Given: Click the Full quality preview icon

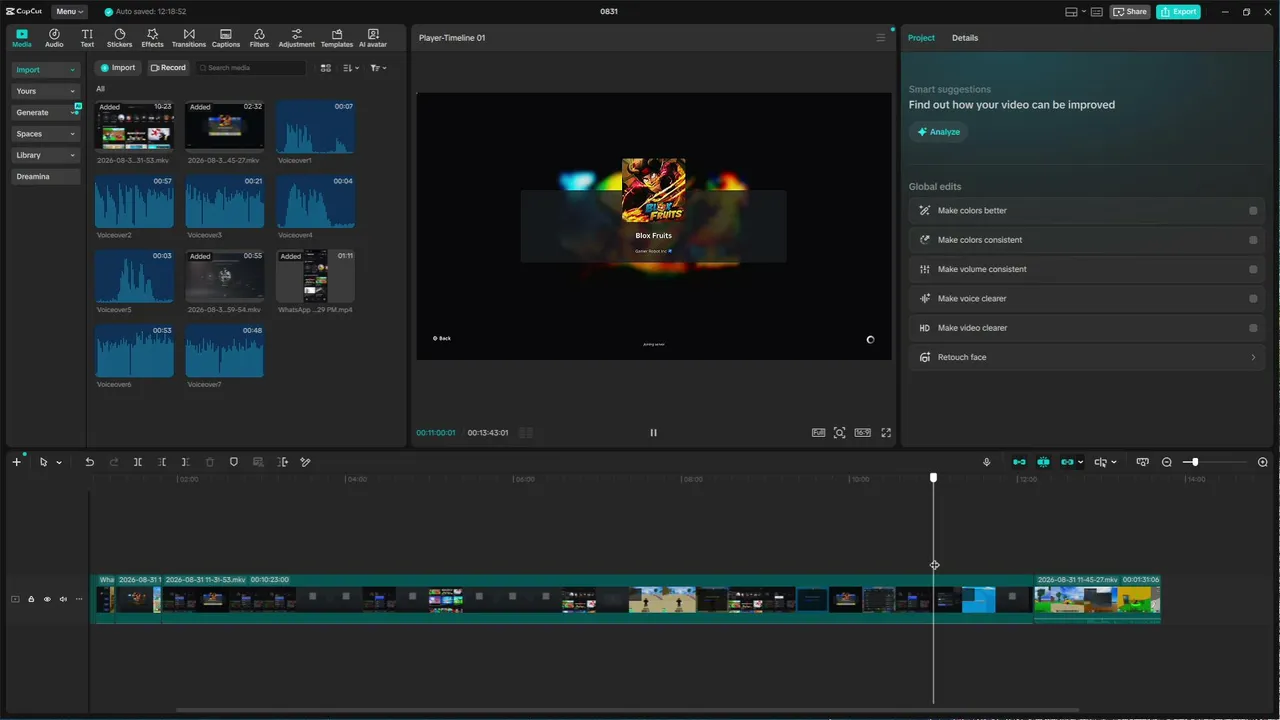Looking at the screenshot, I should [819, 433].
